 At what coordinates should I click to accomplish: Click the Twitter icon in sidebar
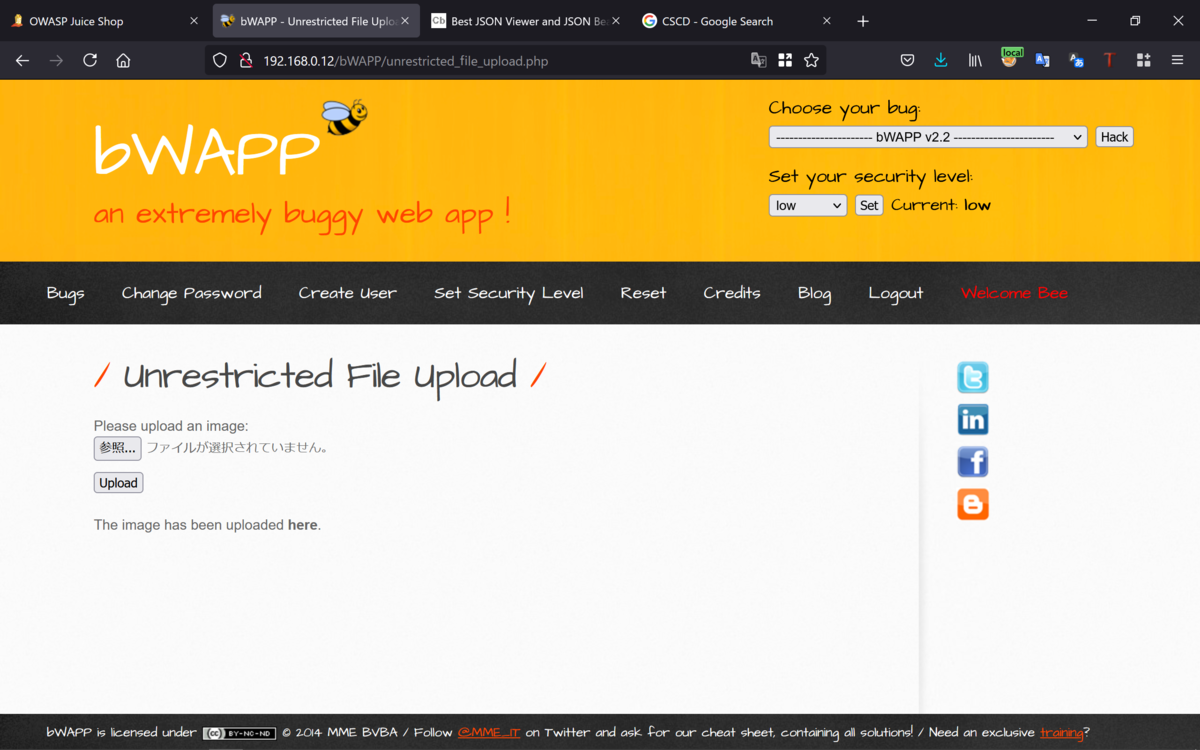[x=972, y=378]
